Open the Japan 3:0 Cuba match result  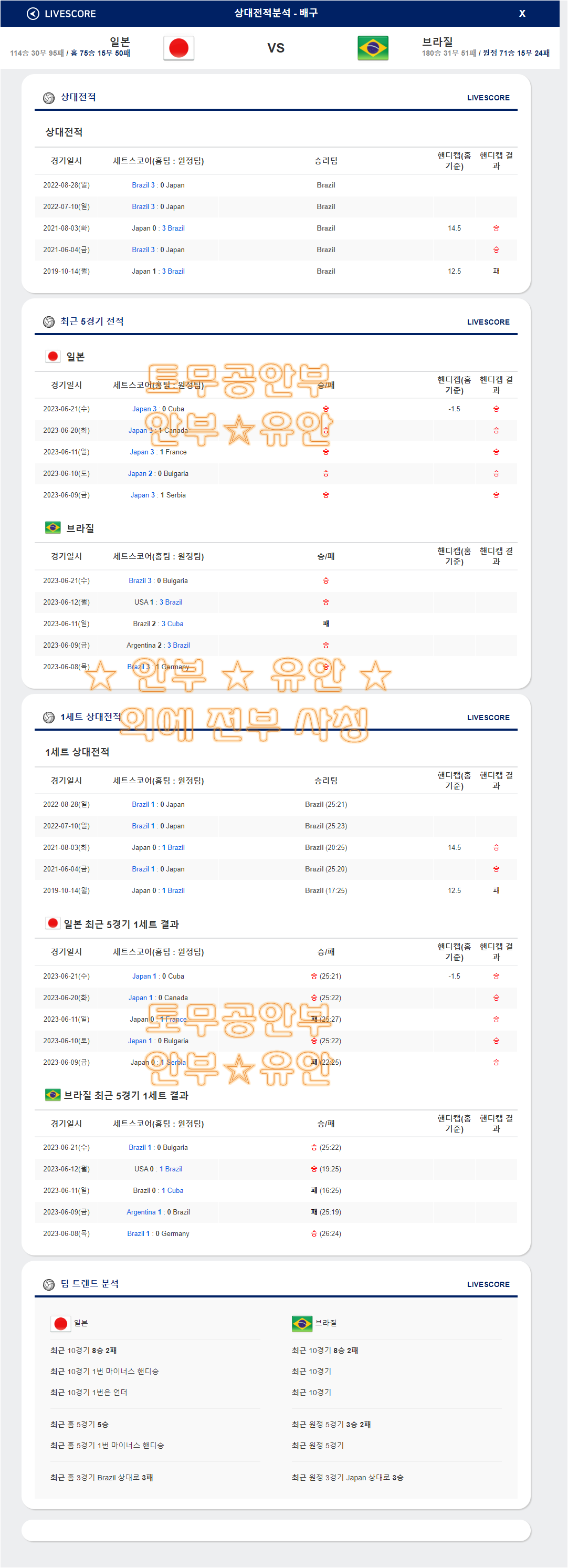pyautogui.click(x=158, y=409)
